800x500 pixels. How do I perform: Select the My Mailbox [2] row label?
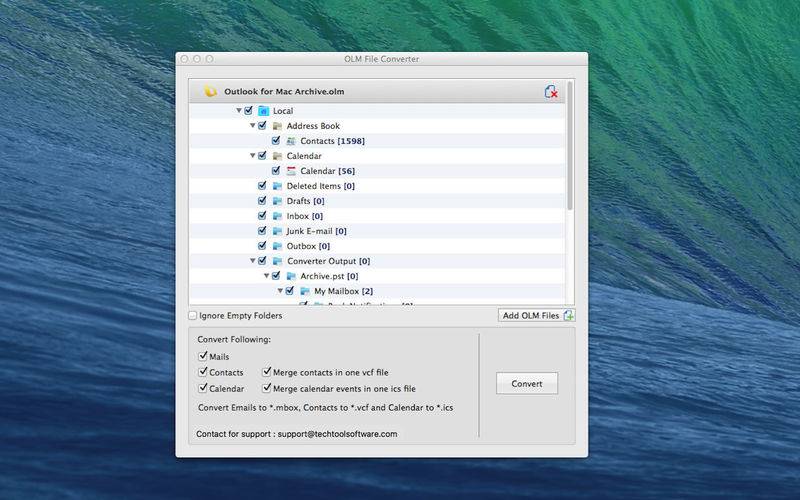(343, 291)
